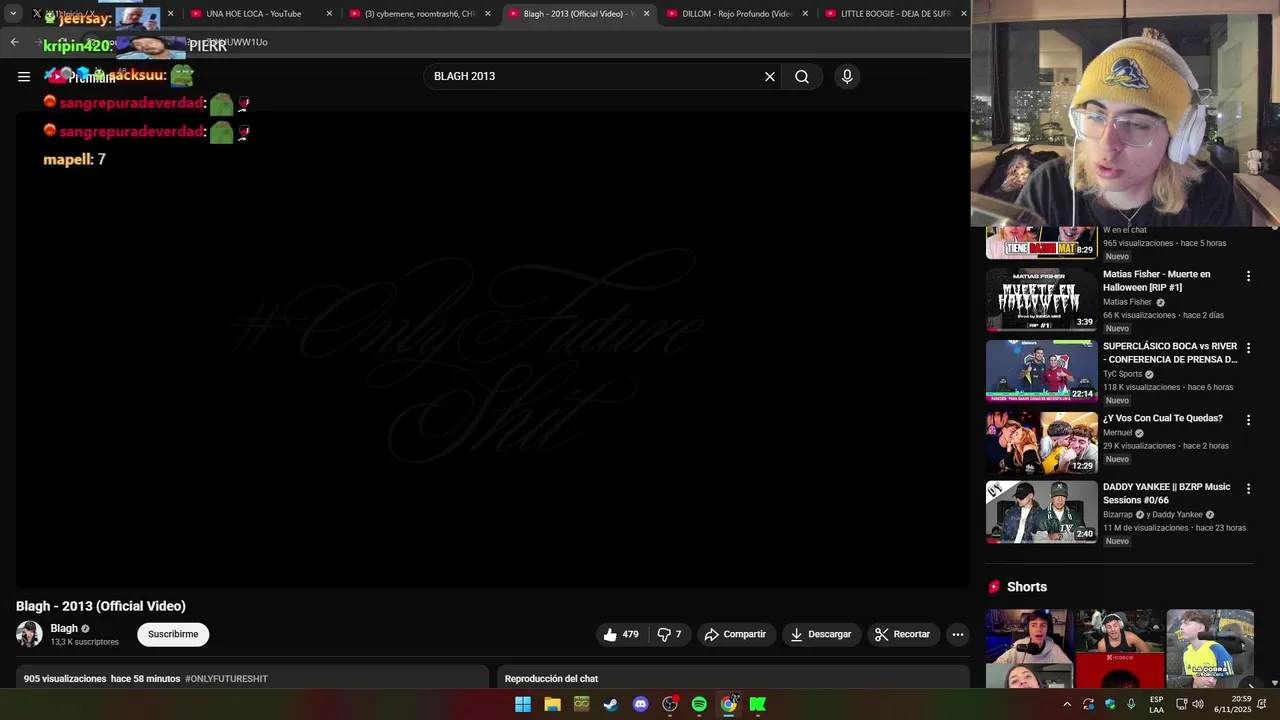Open Kick app from taskbar
The height and width of the screenshot is (720, 1280).
click(x=758, y=704)
